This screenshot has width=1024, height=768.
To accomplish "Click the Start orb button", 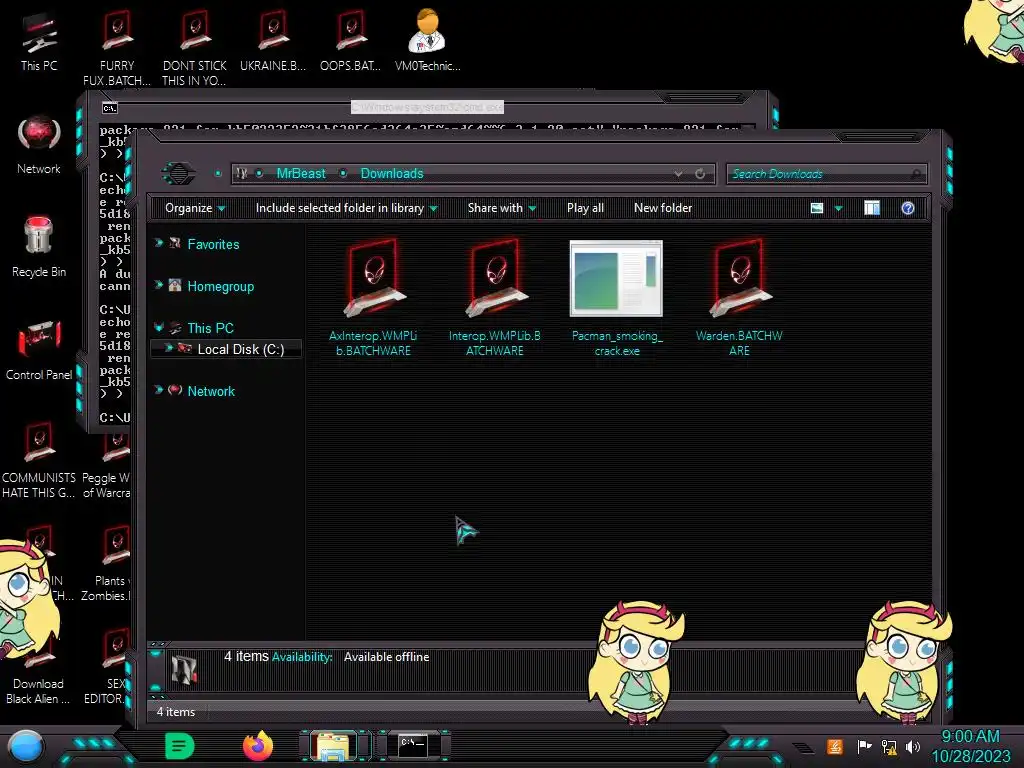I will 26,747.
